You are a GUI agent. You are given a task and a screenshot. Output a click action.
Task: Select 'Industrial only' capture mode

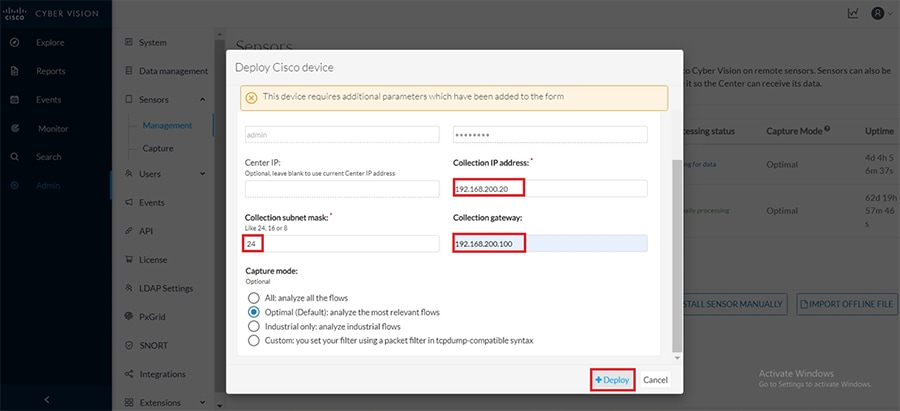point(253,326)
